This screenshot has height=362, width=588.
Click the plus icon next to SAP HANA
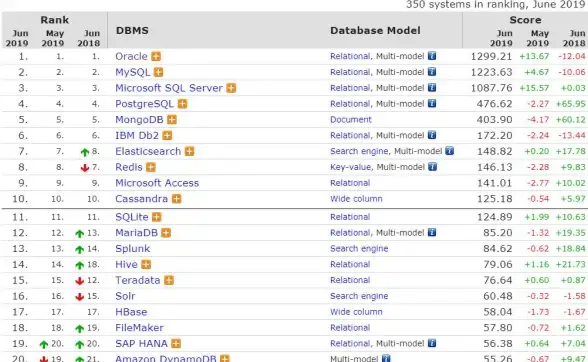point(176,344)
